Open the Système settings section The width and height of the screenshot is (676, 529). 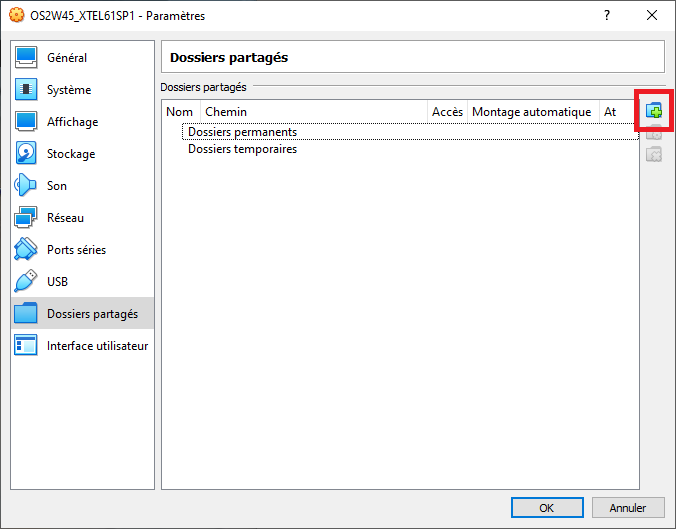click(69, 90)
